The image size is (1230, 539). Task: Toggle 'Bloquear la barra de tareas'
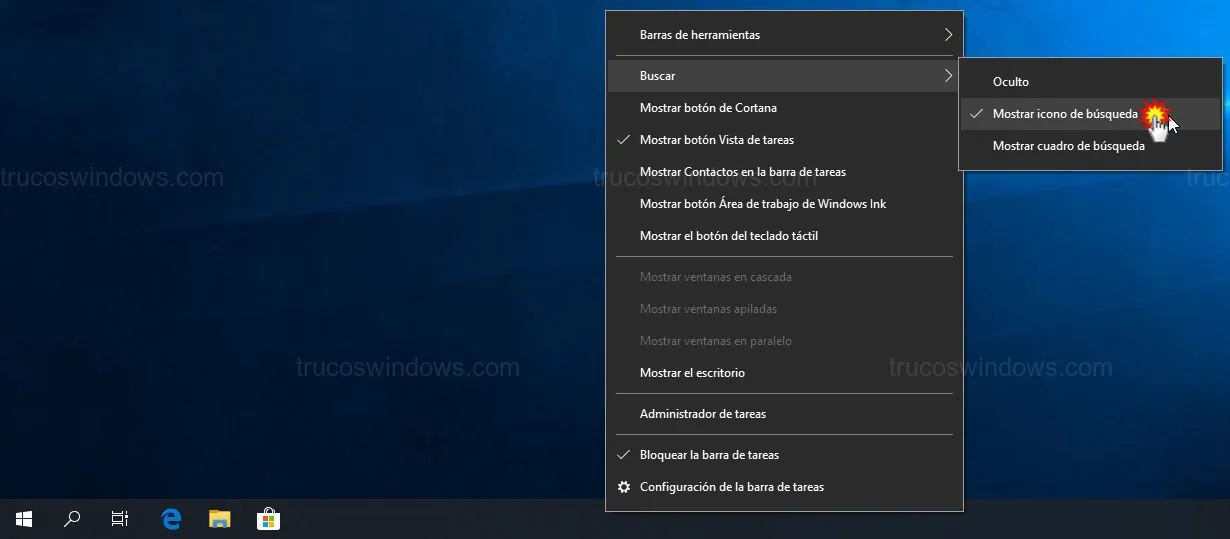pos(708,455)
